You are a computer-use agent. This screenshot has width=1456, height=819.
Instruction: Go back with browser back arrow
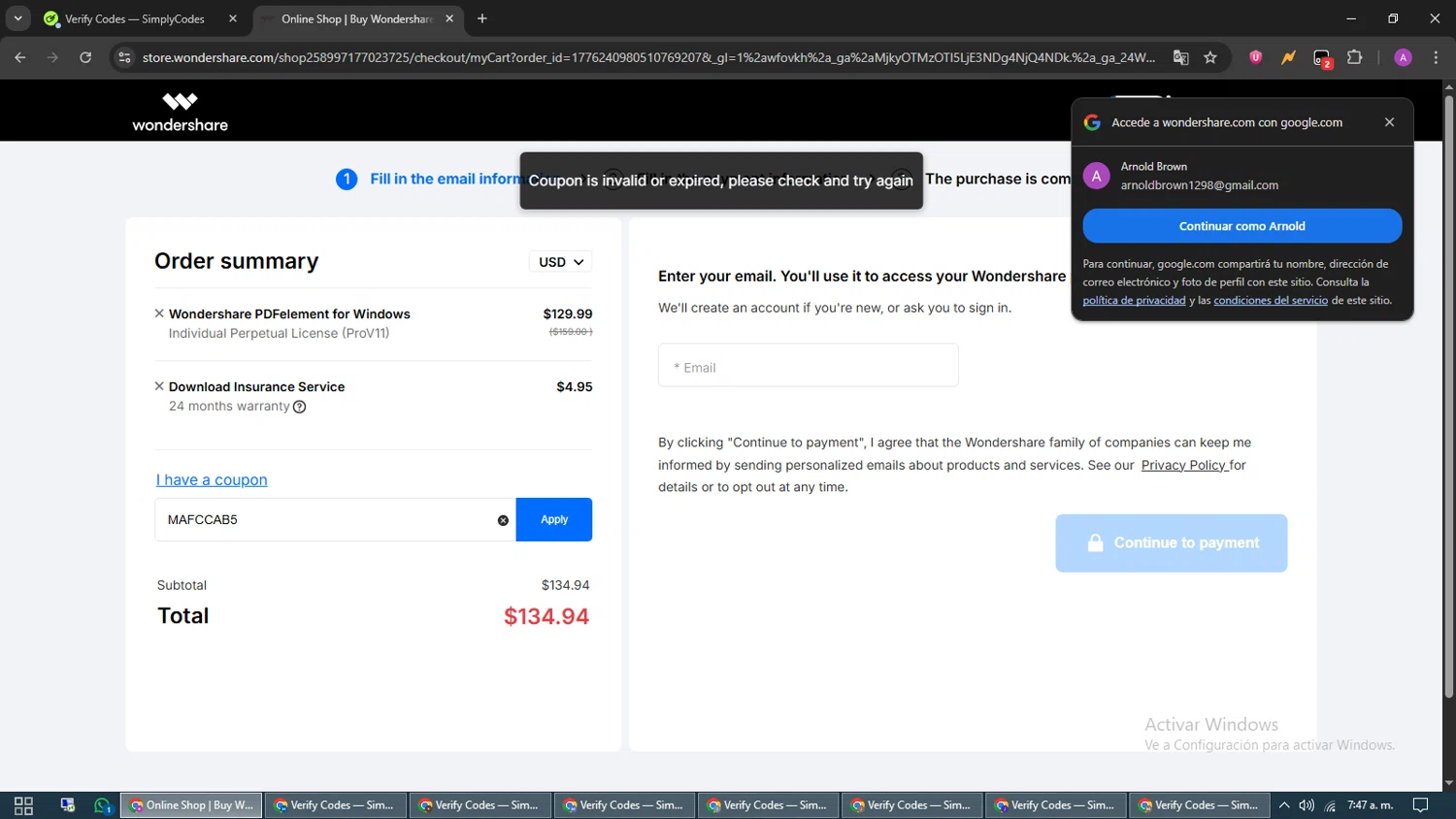point(20,57)
